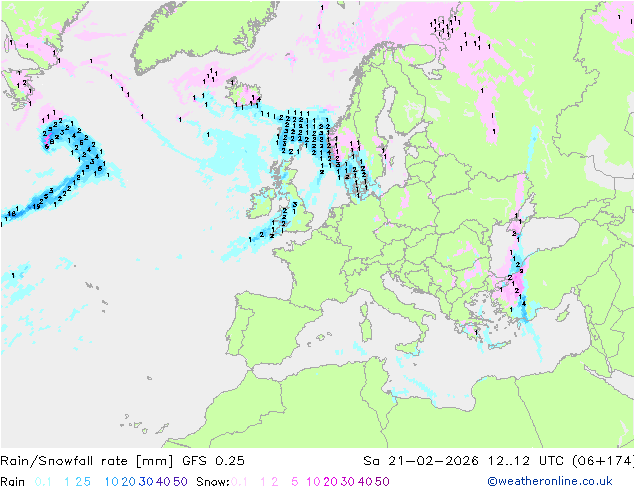Image resolution: width=634 pixels, height=490 pixels.
Task: Click the 'Snow:' legend label
Action: coord(213,482)
